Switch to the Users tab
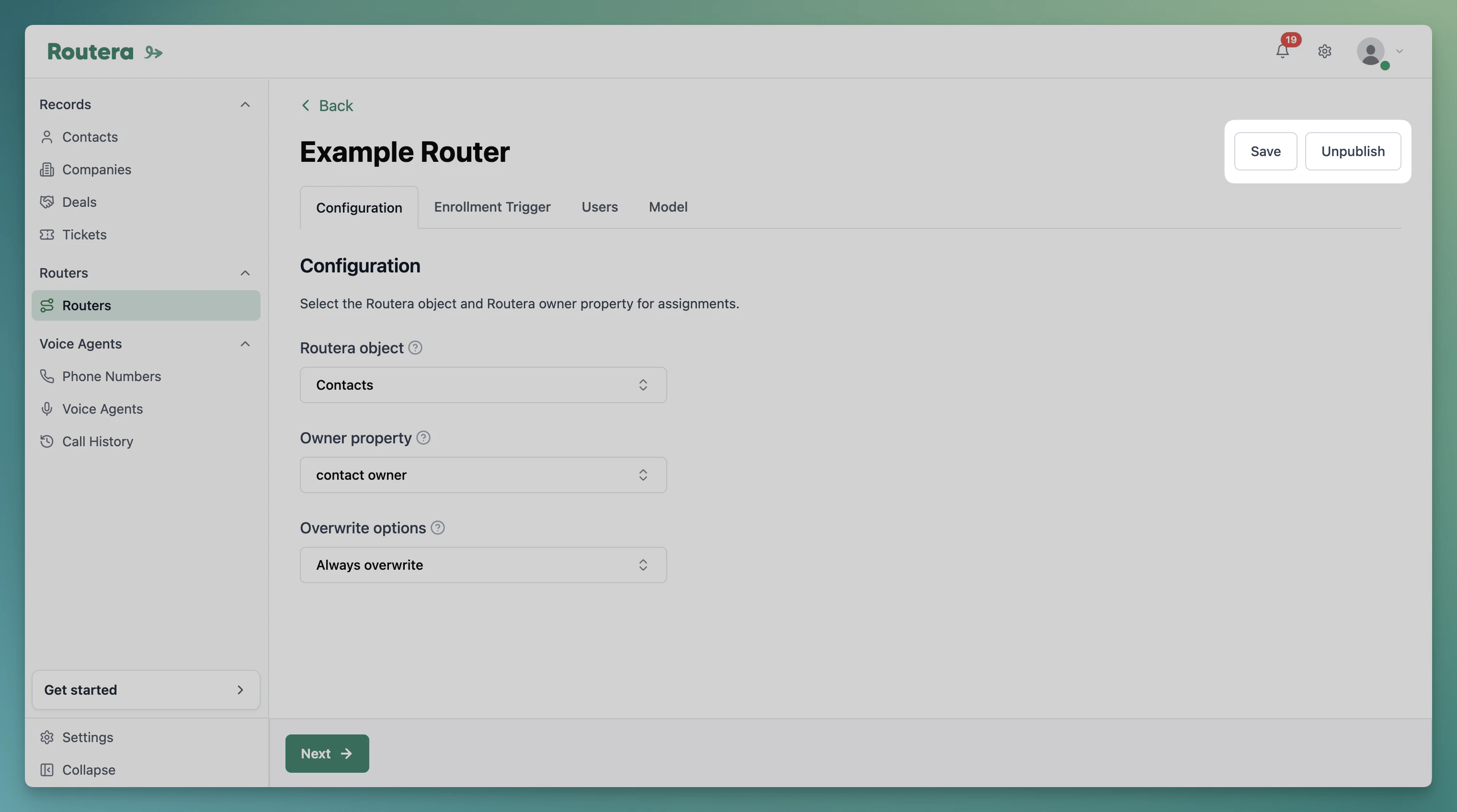This screenshot has height=812, width=1457. (x=600, y=207)
